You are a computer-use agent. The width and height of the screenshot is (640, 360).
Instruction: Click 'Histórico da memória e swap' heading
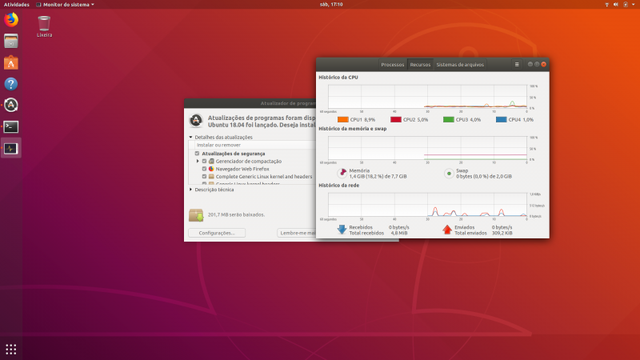(x=353, y=129)
